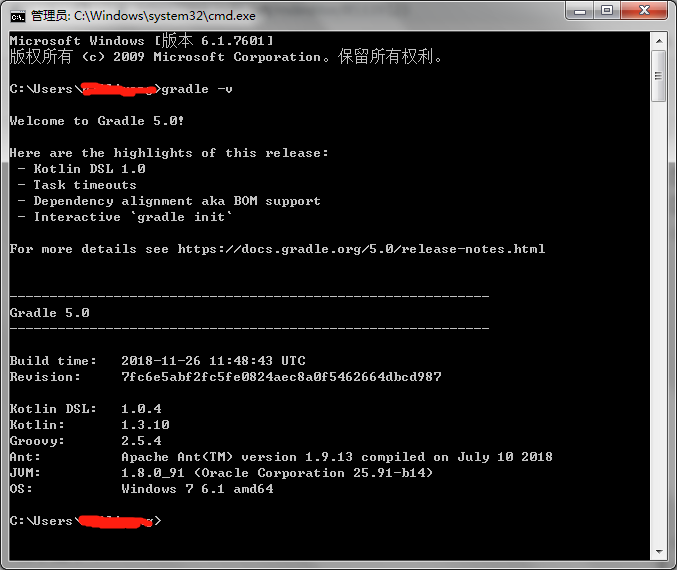Click JVM value 1.8.0_91
Image resolution: width=677 pixels, height=570 pixels.
coord(153,473)
